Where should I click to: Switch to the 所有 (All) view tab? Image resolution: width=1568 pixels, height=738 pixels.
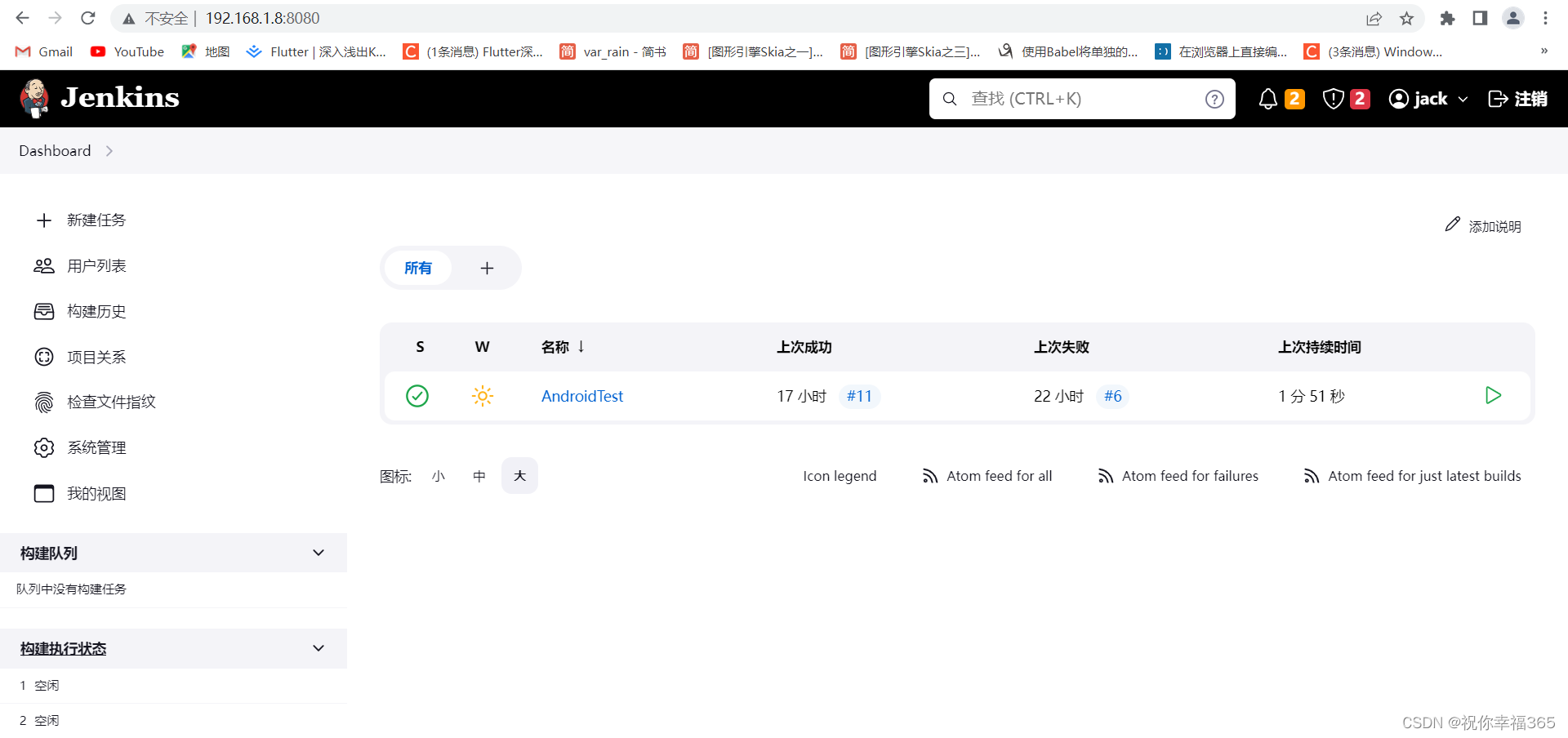(x=419, y=268)
